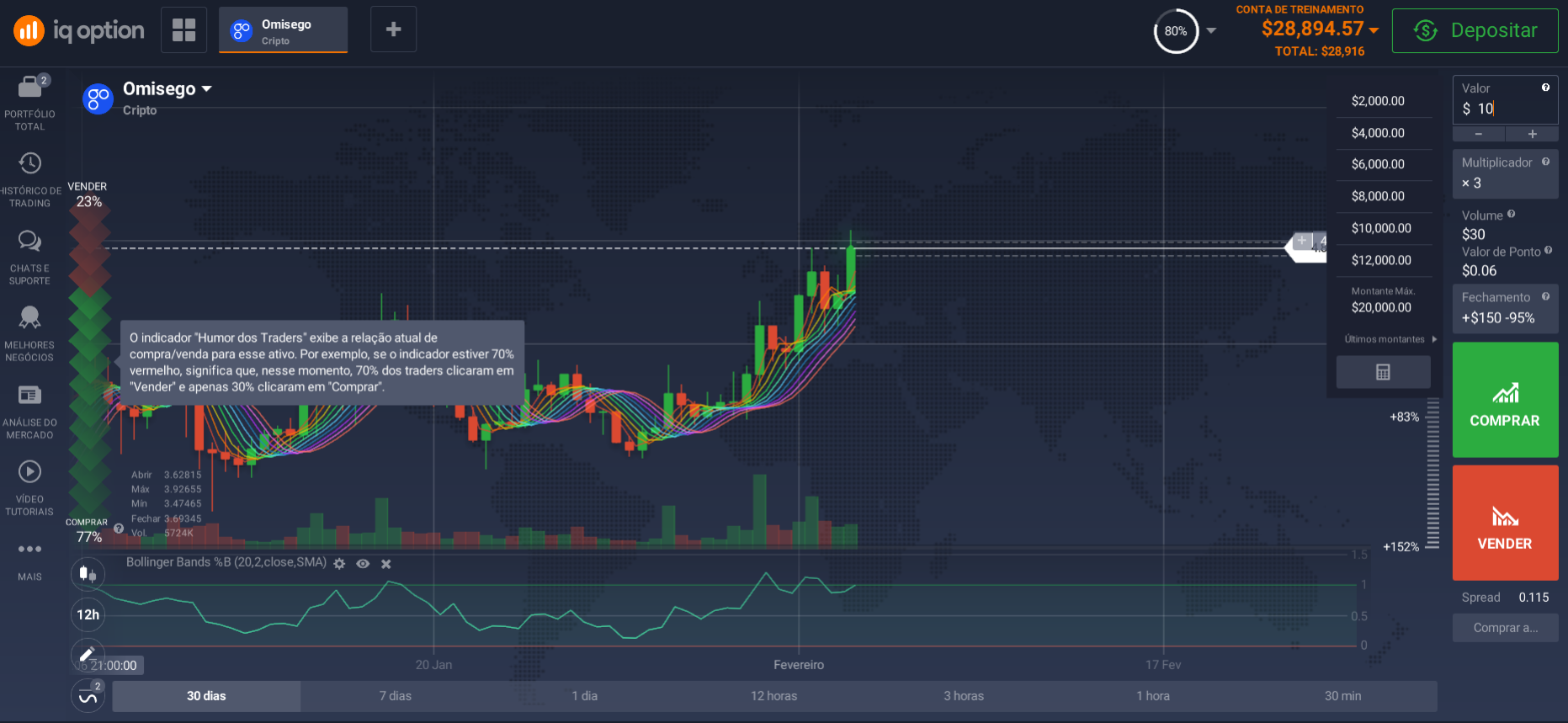Open Portfólio Total in sidebar
1568x723 pixels.
tap(29, 103)
